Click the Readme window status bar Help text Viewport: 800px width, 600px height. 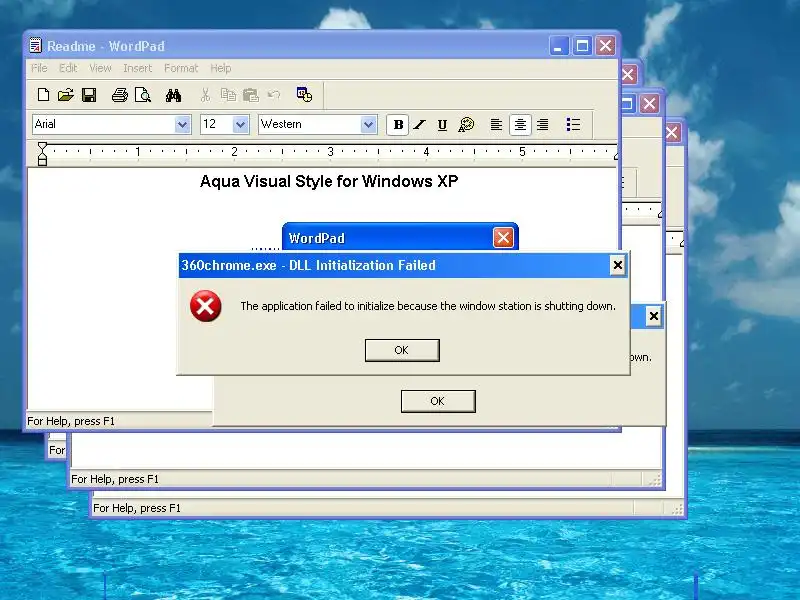coord(71,421)
